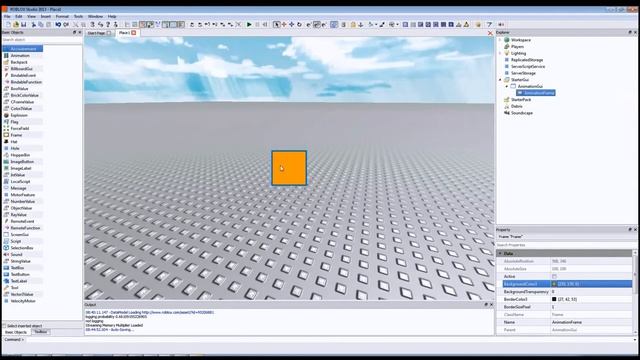Screen dimensions: 640x360
Task: Select the orange Move tool icon
Action: tap(284, 24)
